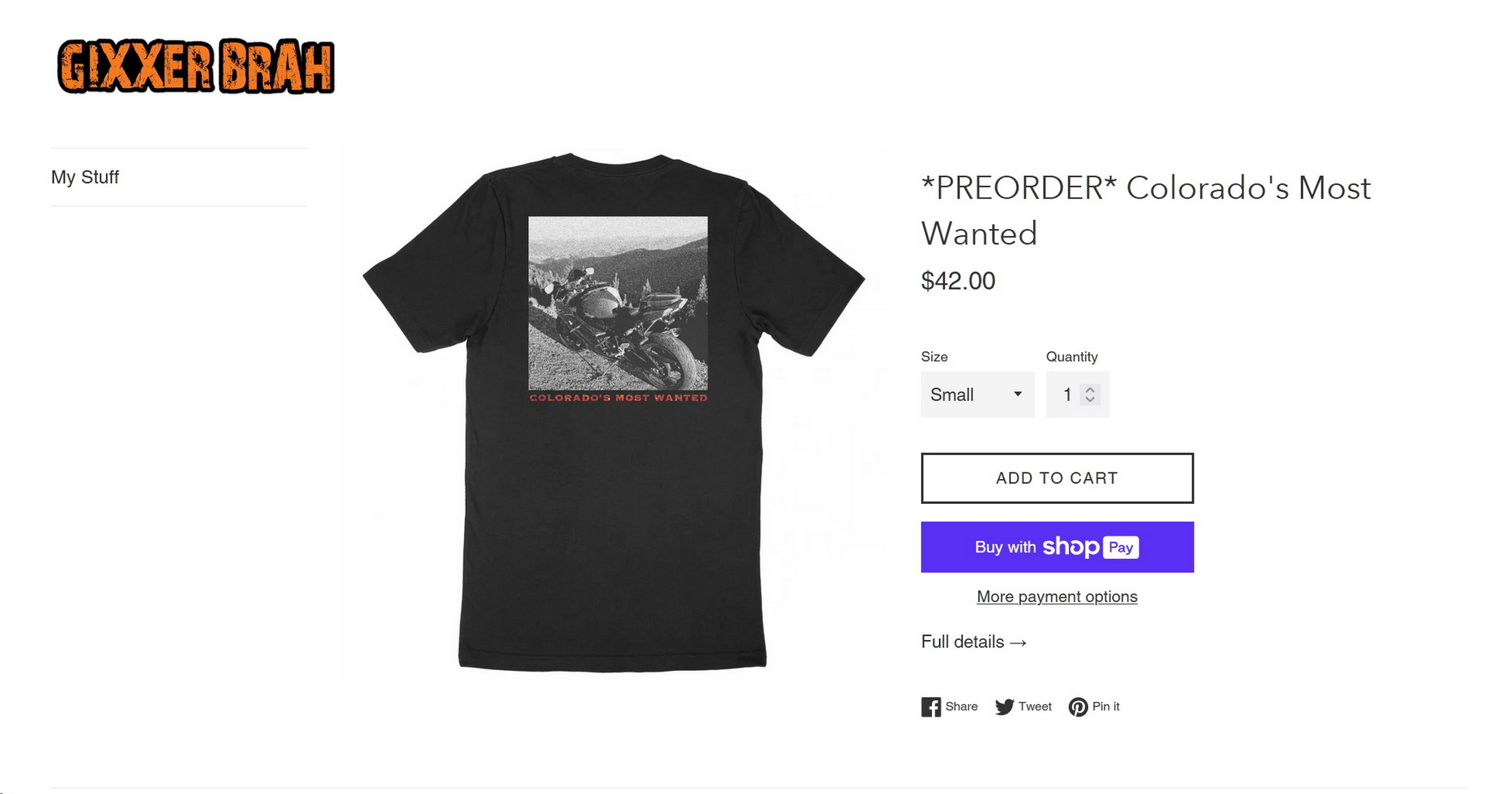Click the Size dropdown arrow
1512x794 pixels.
[1018, 394]
